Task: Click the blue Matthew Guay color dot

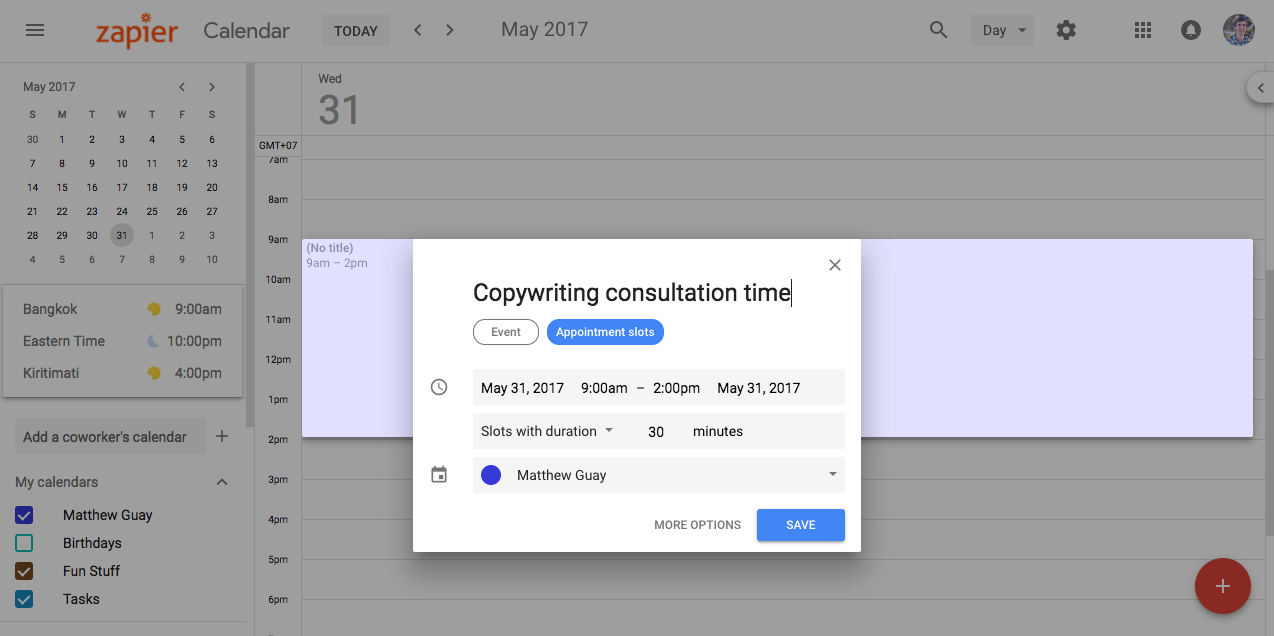Action: tap(491, 475)
